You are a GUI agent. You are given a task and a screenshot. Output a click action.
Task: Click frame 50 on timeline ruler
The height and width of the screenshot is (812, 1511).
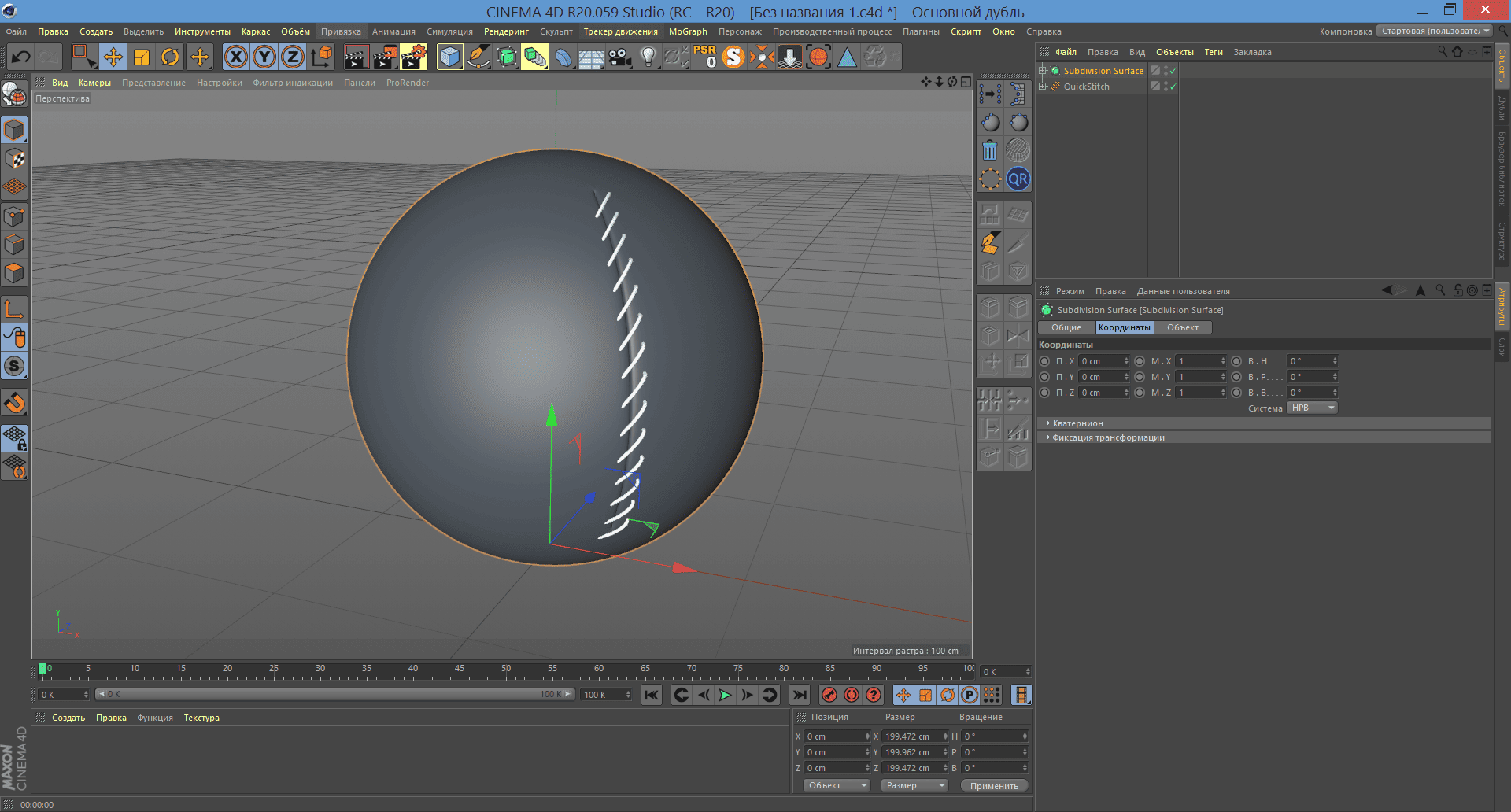506,669
